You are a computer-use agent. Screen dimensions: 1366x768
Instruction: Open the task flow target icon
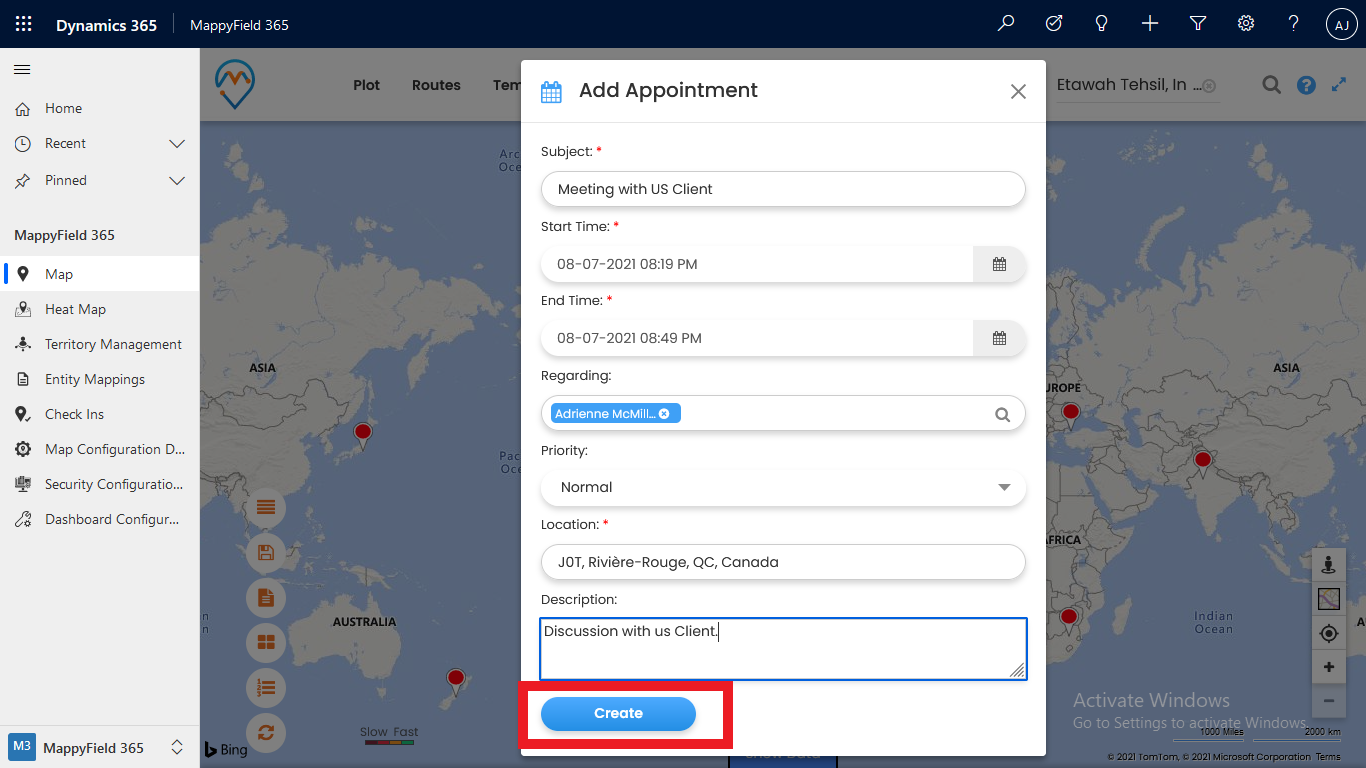pos(1054,24)
